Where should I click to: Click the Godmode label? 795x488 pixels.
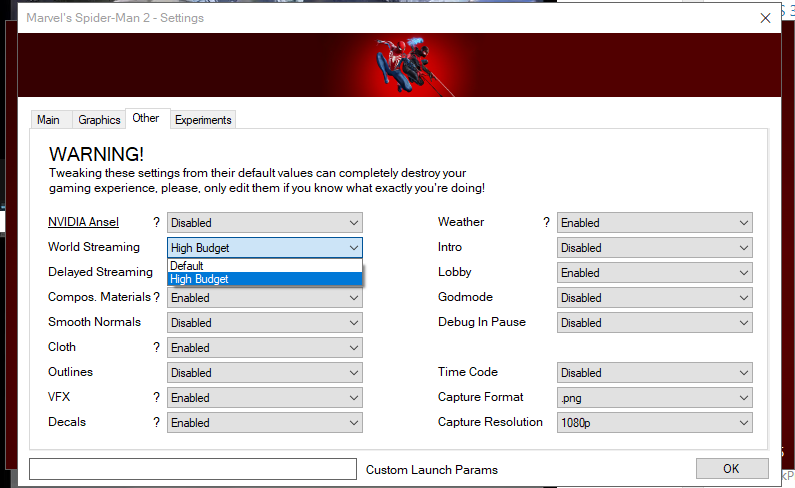pos(465,297)
